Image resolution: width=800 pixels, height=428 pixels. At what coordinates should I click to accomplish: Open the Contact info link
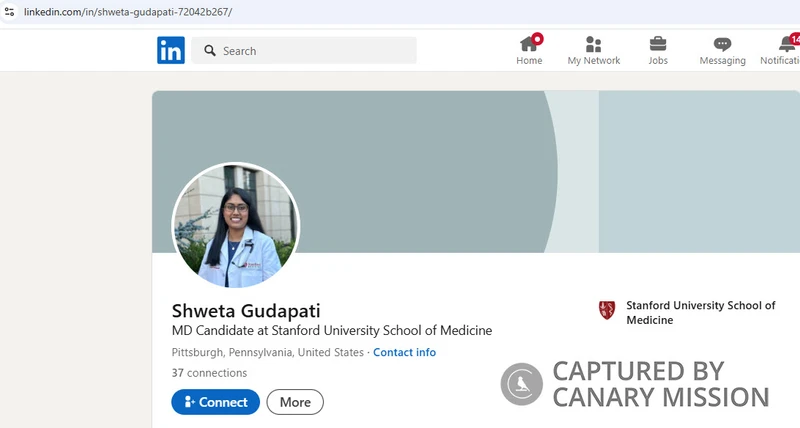pos(404,352)
